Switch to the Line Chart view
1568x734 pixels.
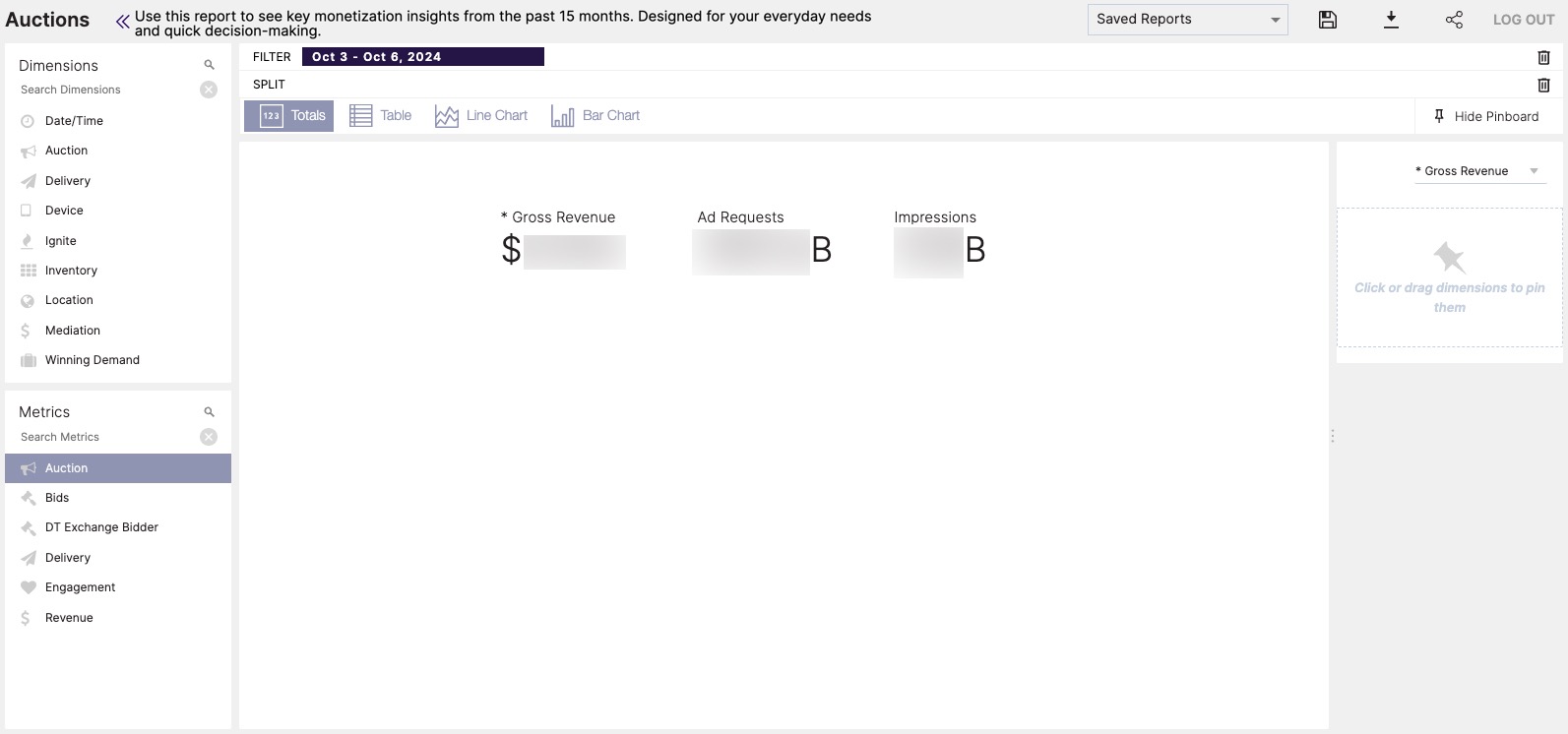point(481,116)
